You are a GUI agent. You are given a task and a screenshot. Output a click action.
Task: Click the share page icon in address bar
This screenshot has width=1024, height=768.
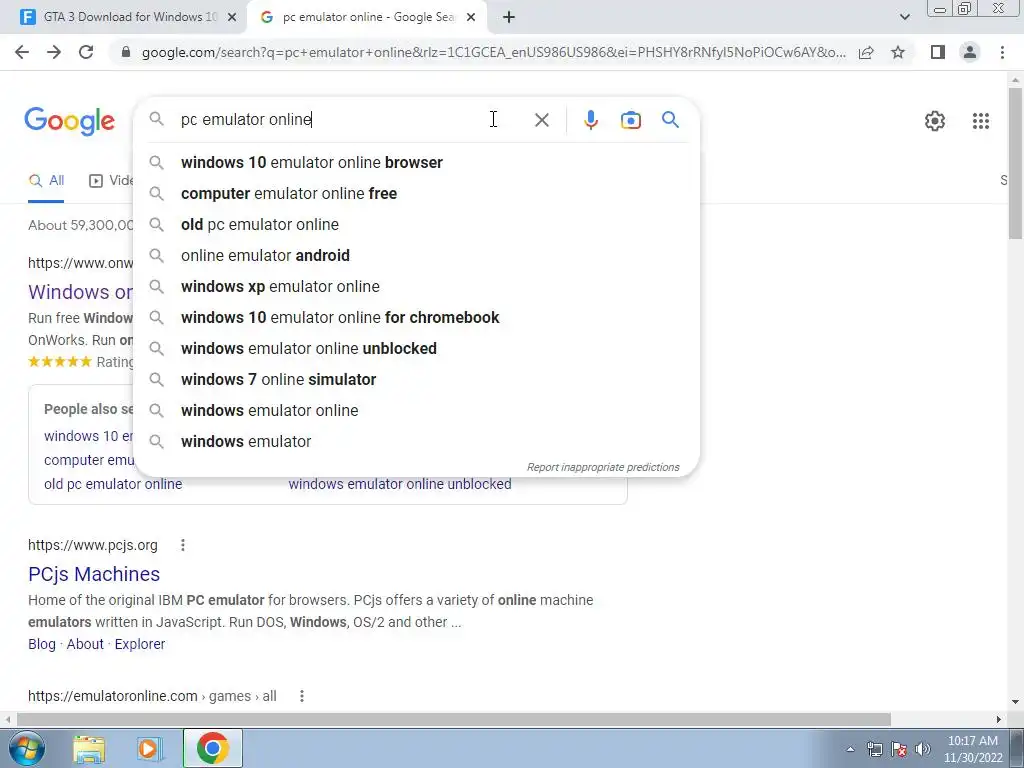coord(866,52)
